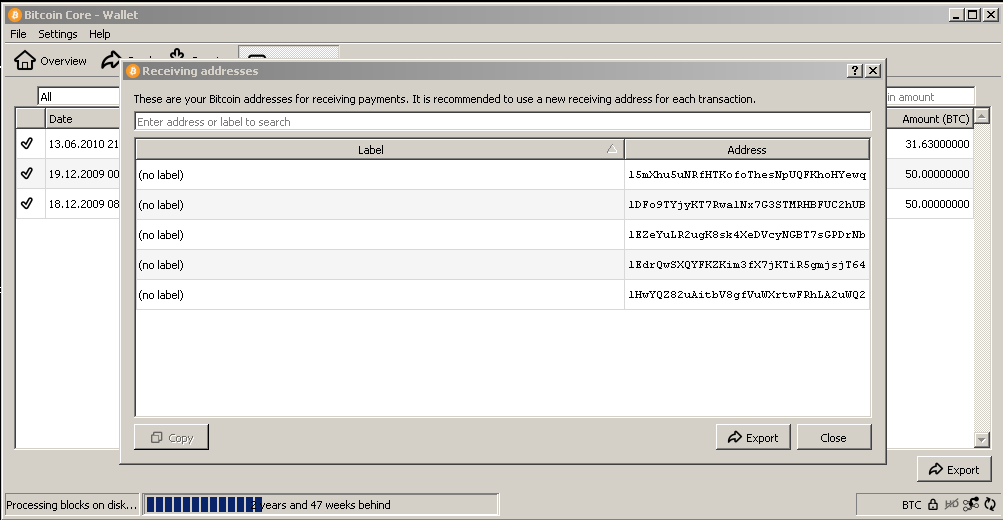Click the BTC unit selector in status bar

coord(912,505)
